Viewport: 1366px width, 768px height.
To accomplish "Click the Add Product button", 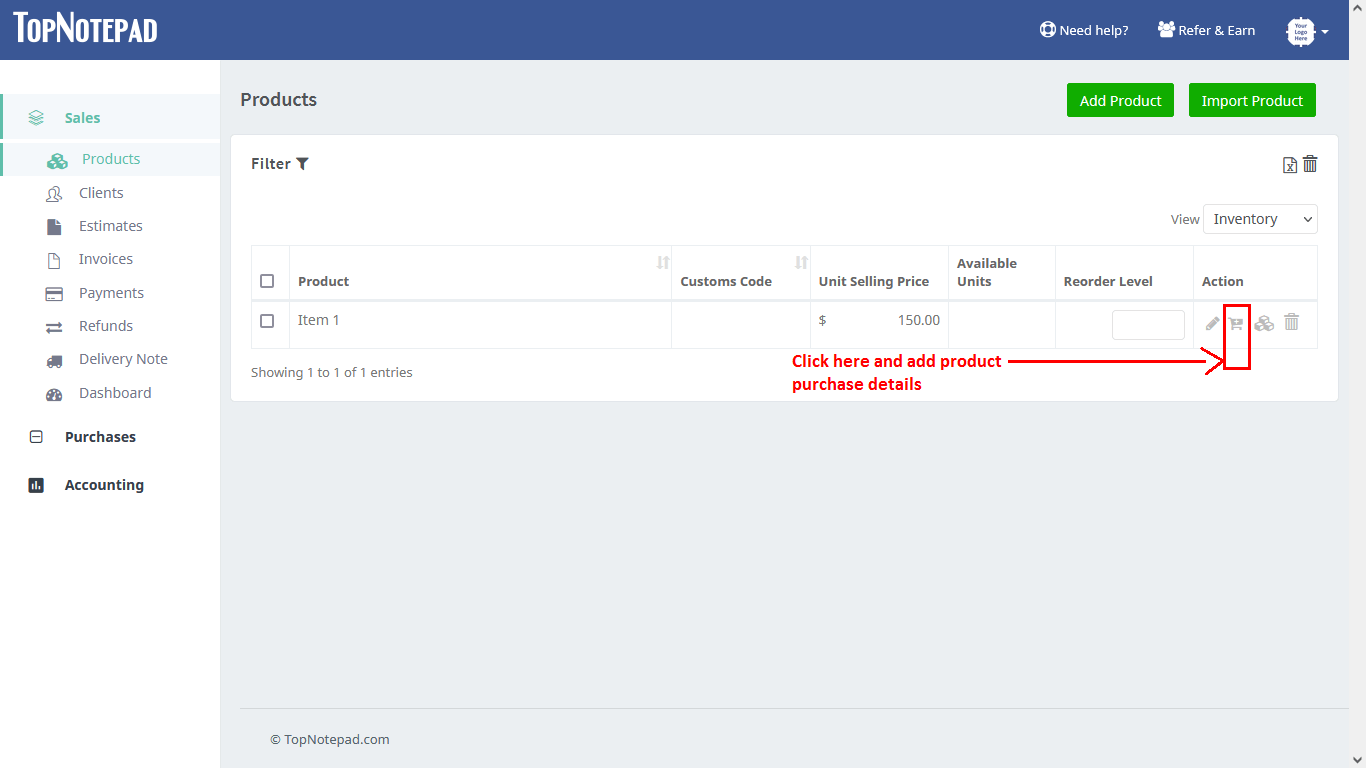I will pyautogui.click(x=1120, y=100).
